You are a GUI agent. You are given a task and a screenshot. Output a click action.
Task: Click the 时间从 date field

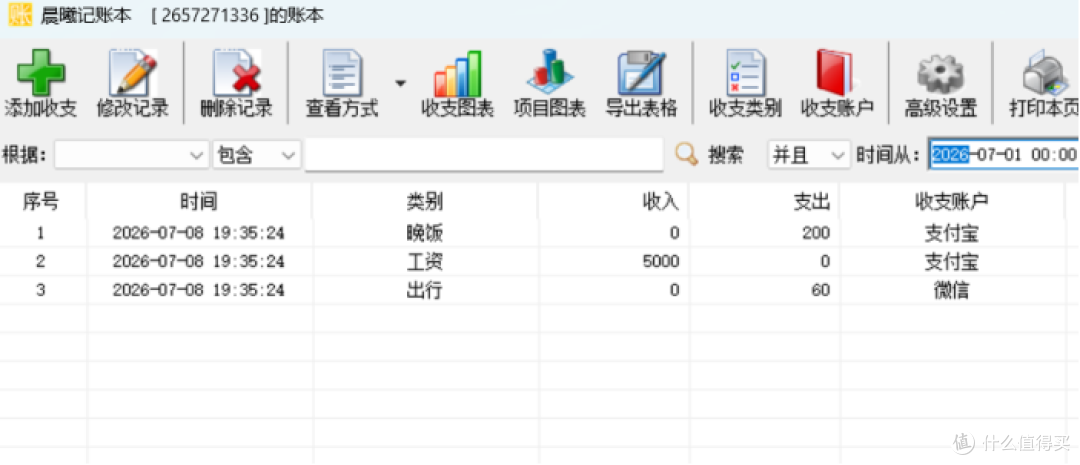[x=1004, y=154]
